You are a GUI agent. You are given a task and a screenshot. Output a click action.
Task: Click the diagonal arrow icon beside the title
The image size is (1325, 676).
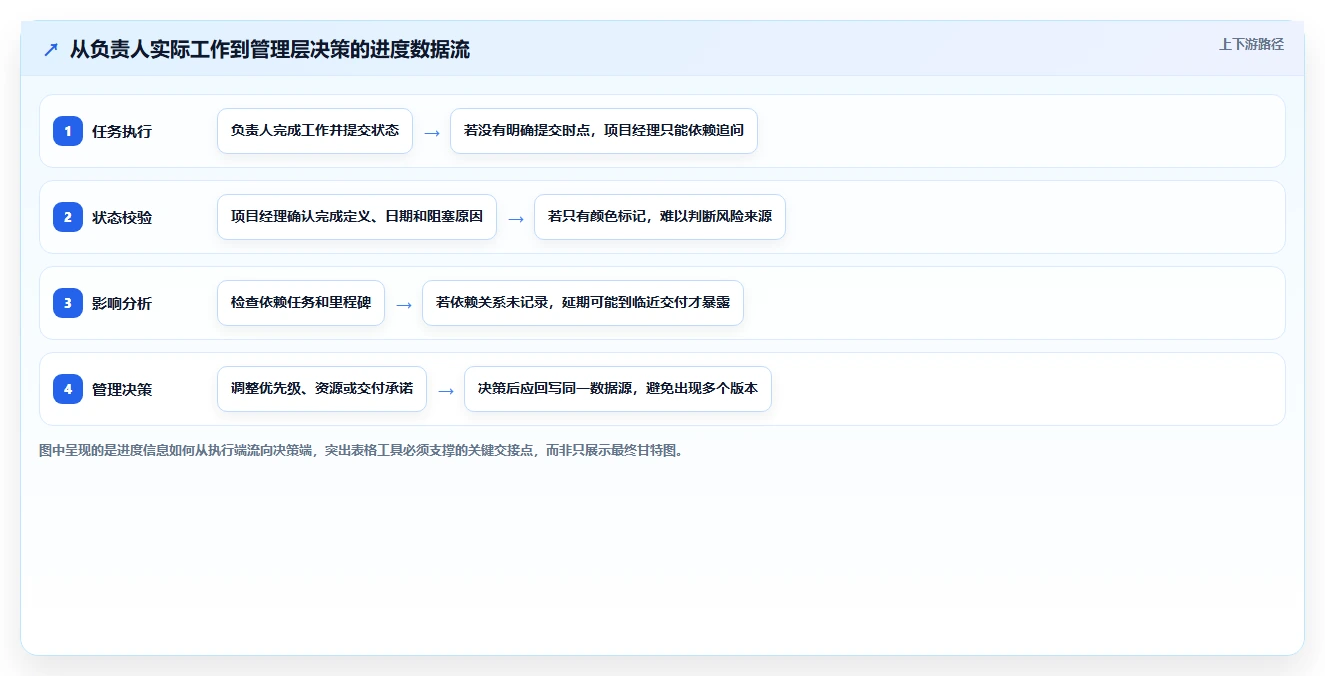click(x=51, y=50)
